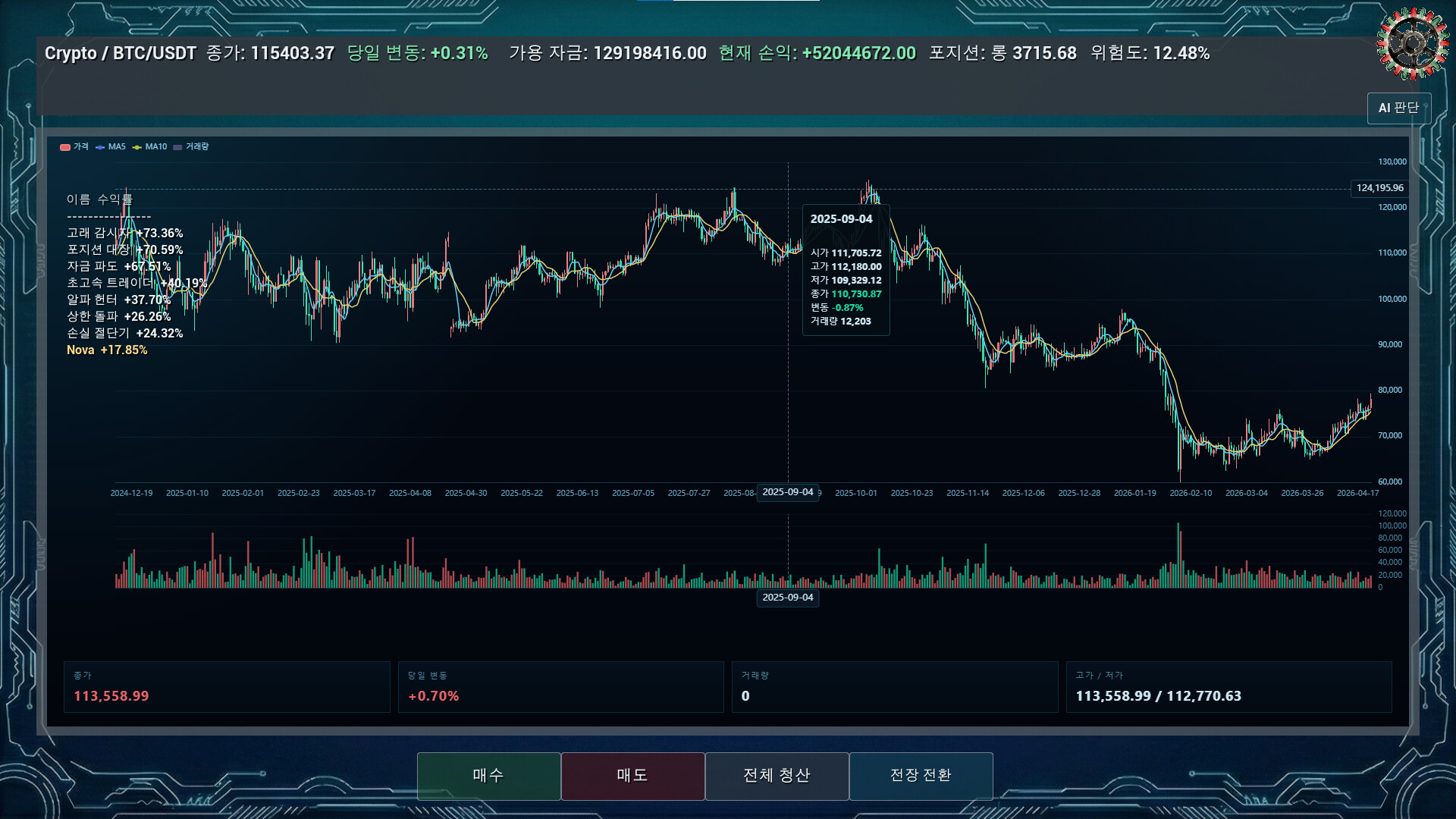Click the 전체 청산 button
Screen dimensions: 1456x819
777,776
